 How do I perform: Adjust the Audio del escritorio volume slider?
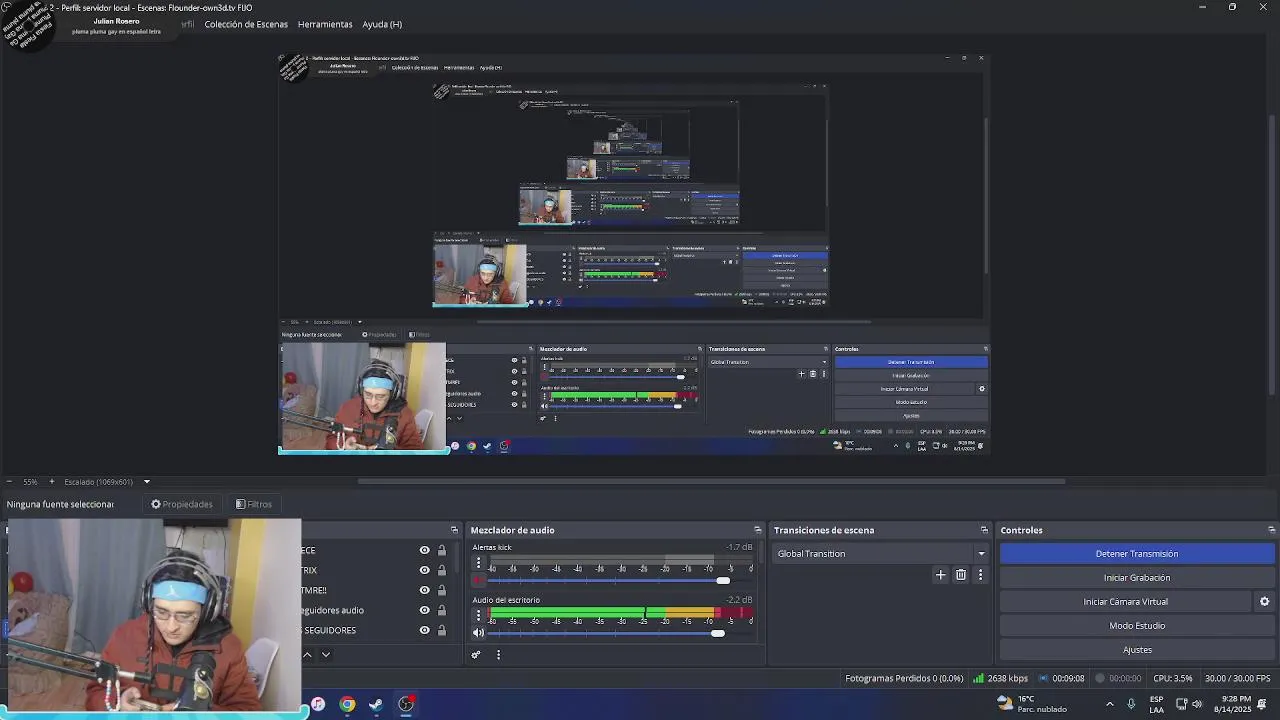click(717, 633)
